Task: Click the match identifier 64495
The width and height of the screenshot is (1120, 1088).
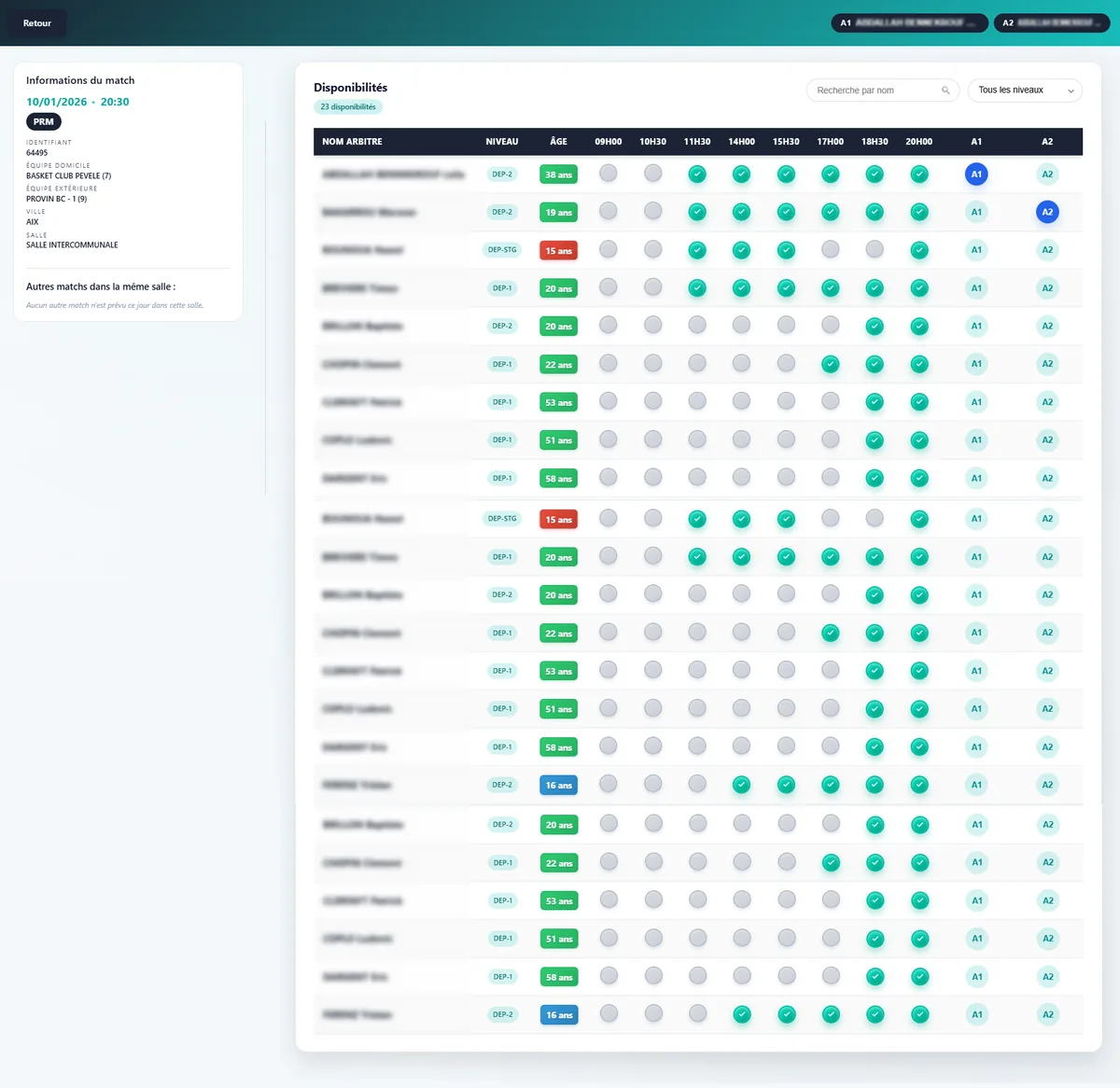Action: tap(37, 153)
